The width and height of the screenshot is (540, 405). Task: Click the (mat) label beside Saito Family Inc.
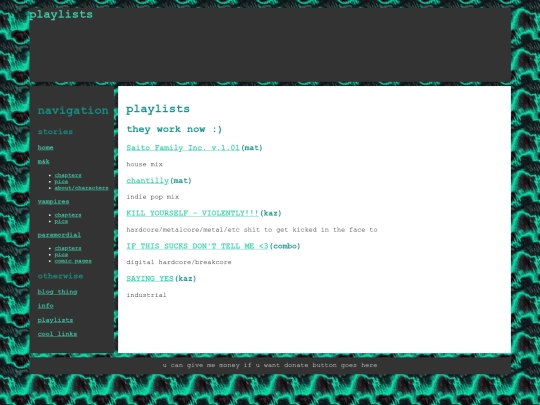coord(252,148)
